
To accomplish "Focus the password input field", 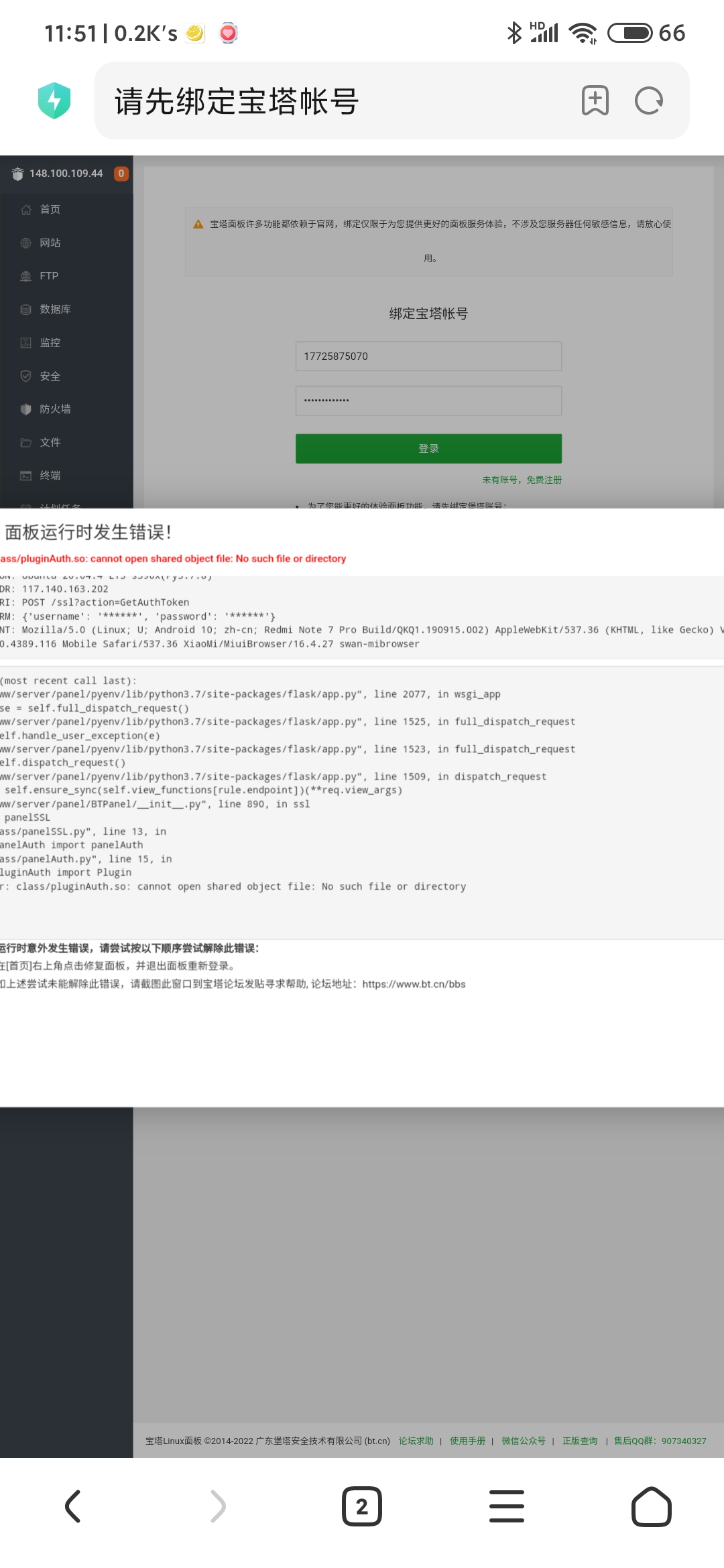I will (428, 400).
